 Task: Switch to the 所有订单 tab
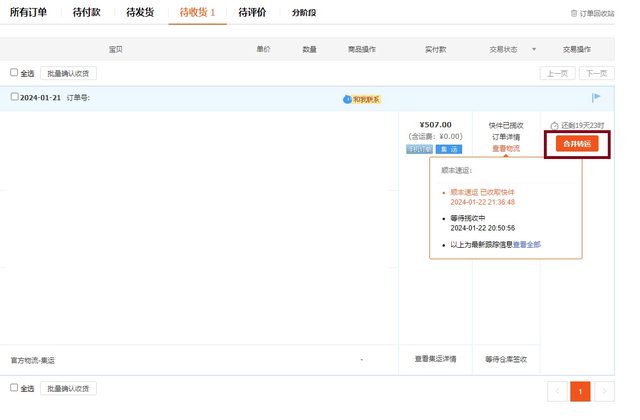point(28,12)
